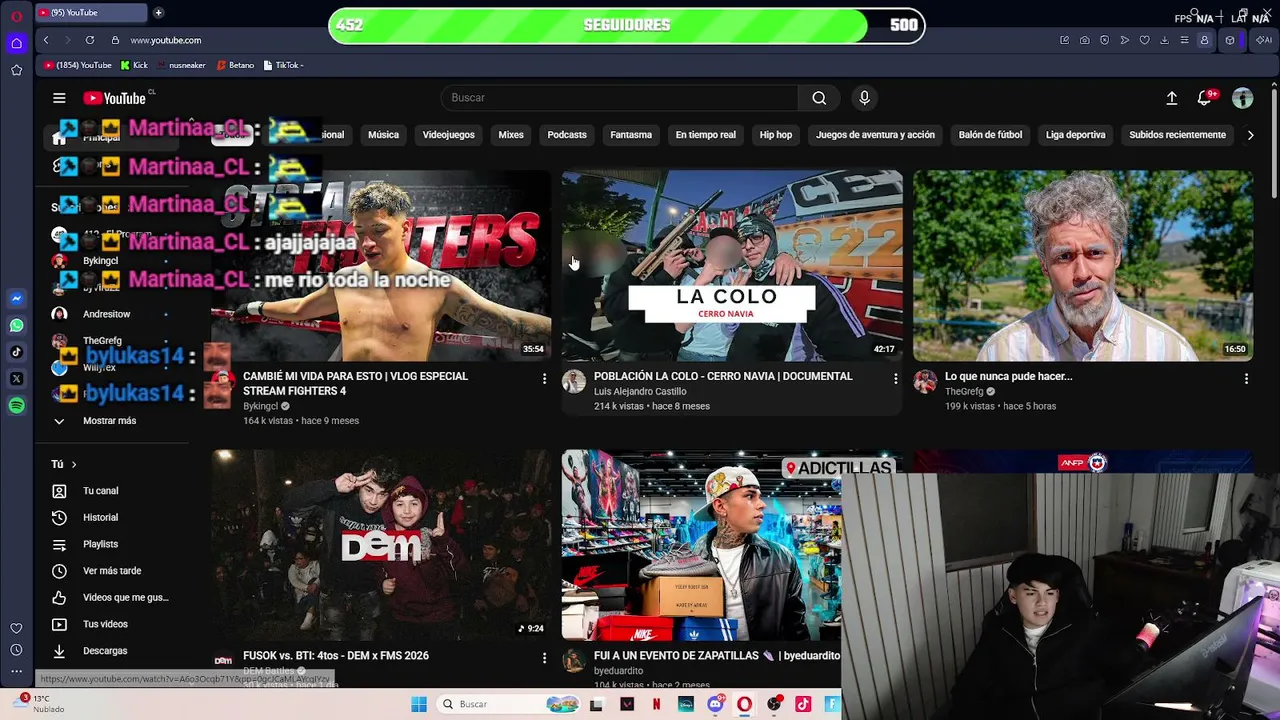Open the weather widget showing 13°C Nublado
Screen dimensions: 1280x720
tap(40, 704)
